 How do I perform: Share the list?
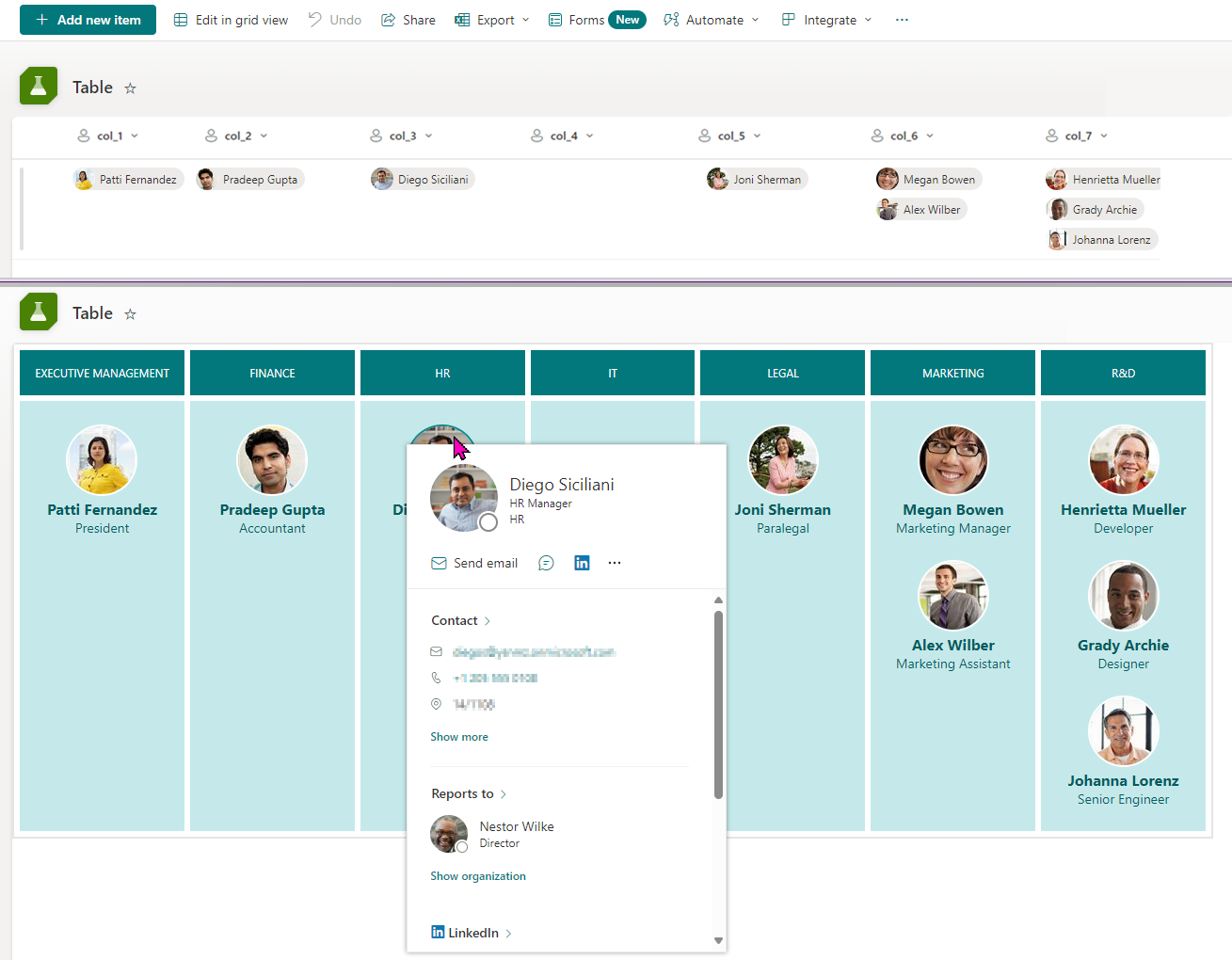(408, 20)
